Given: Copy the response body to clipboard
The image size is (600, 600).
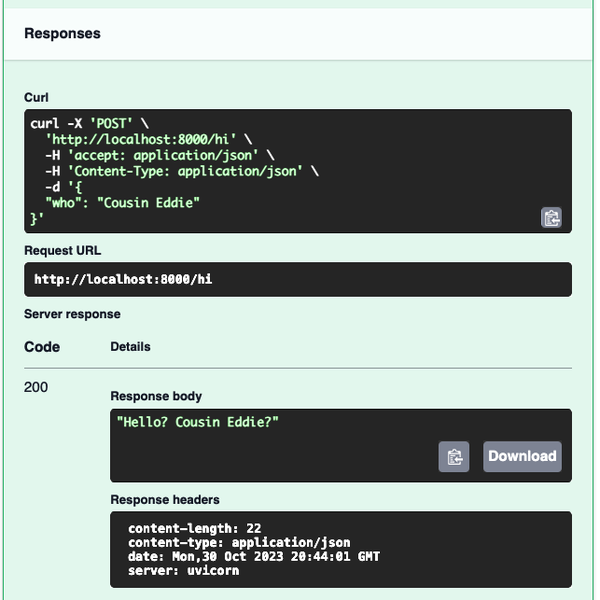Looking at the screenshot, I should [x=454, y=456].
